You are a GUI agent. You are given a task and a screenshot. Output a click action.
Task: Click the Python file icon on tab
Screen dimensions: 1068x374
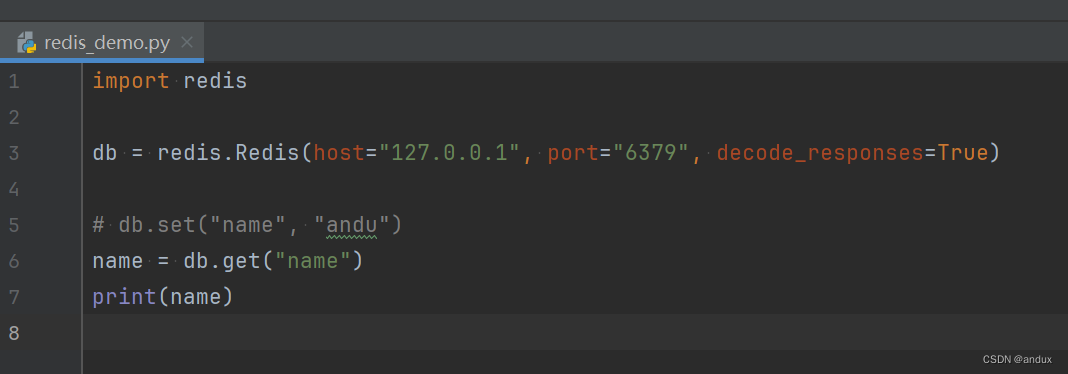27,43
